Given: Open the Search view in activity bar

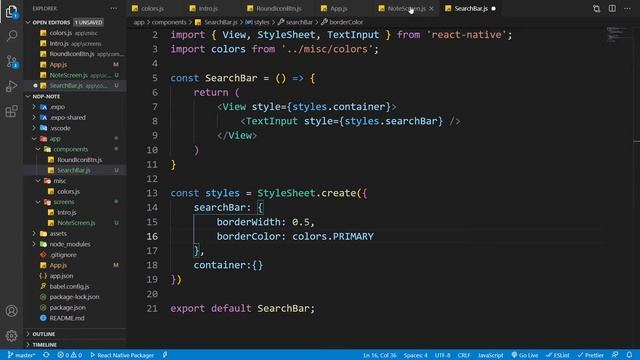Looking at the screenshot, I should (x=11, y=36).
